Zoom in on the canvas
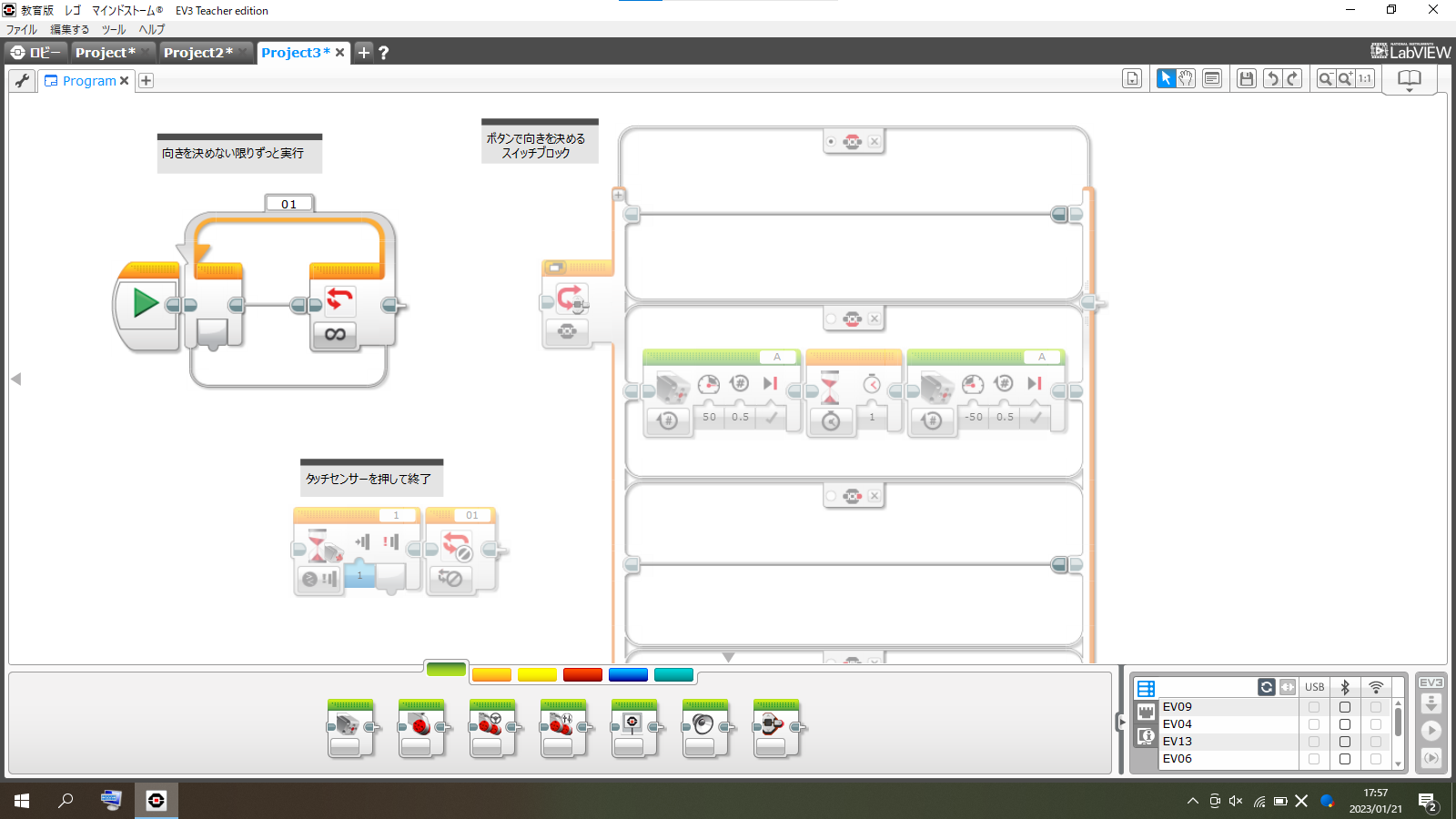 (1345, 78)
